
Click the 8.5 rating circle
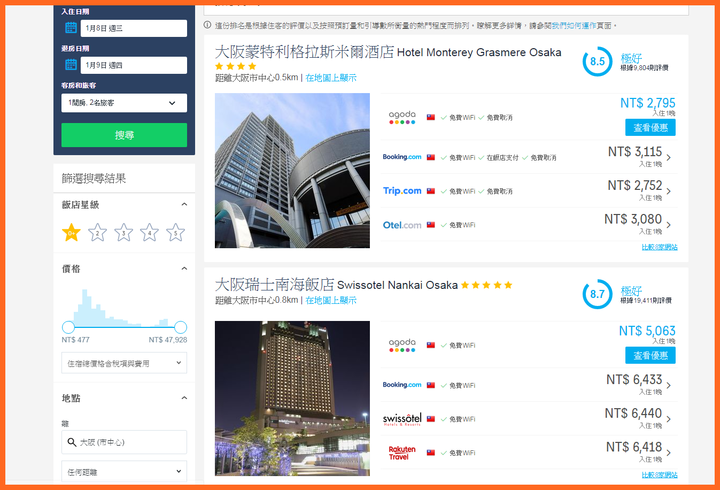pyautogui.click(x=597, y=62)
